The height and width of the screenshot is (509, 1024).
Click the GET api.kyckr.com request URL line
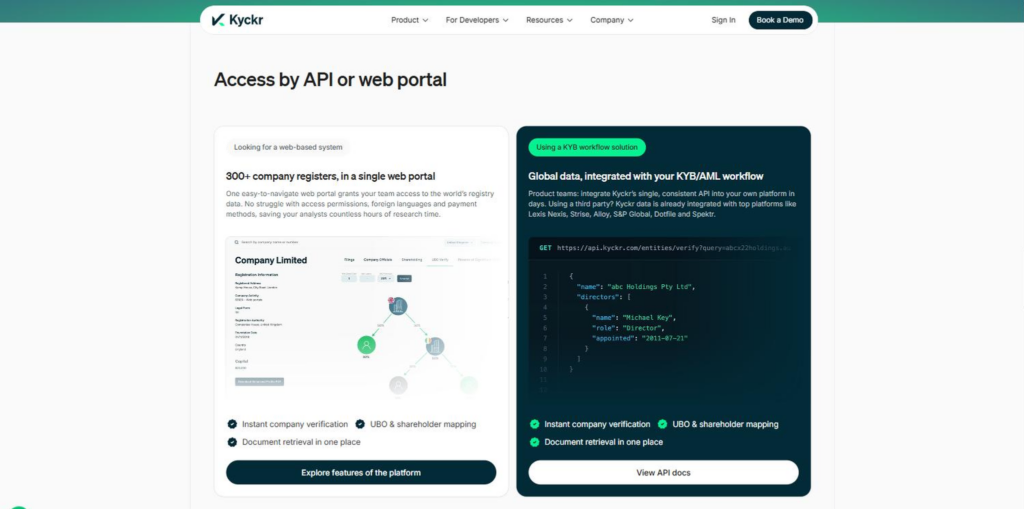664,248
